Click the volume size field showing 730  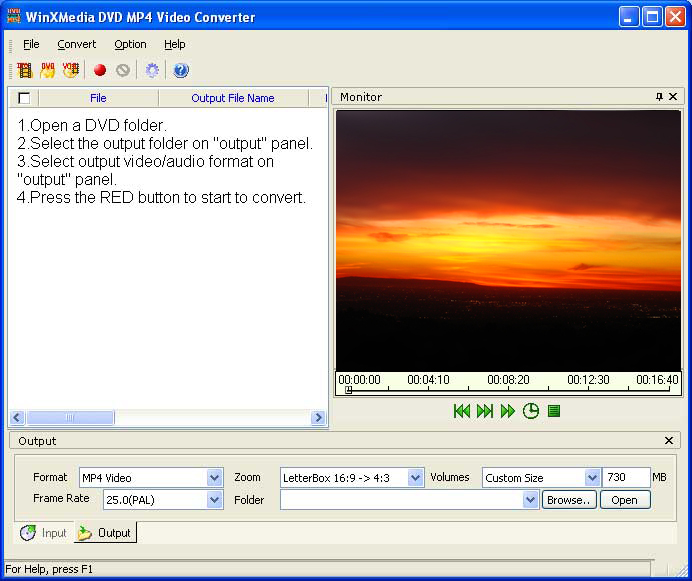coord(626,477)
